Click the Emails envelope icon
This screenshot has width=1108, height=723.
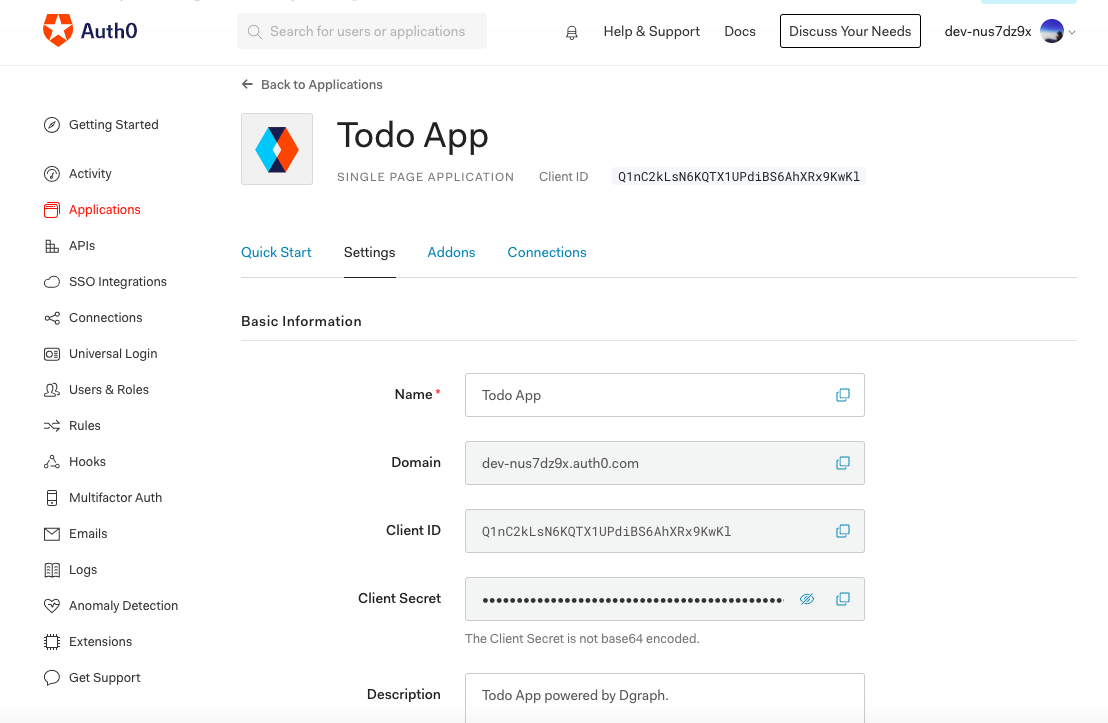coord(52,534)
